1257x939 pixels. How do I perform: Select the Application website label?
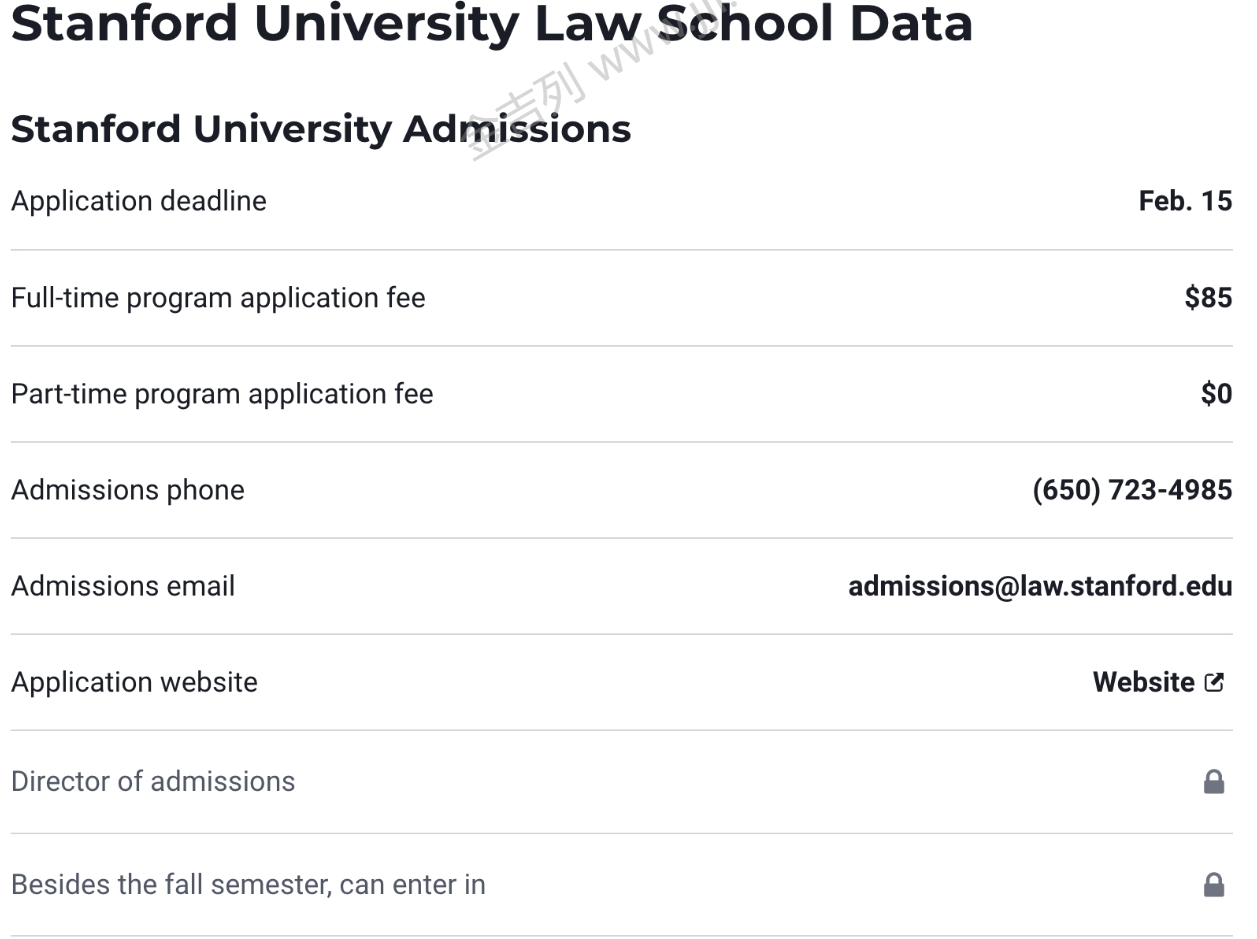point(134,682)
